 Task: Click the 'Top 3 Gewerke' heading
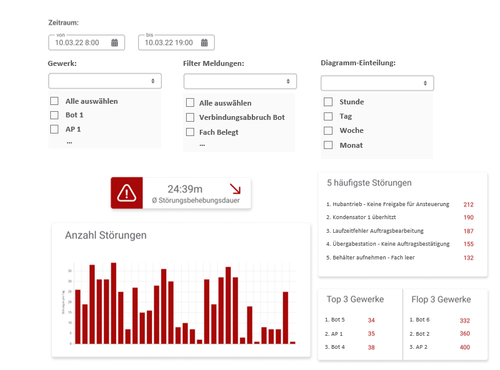(355, 299)
